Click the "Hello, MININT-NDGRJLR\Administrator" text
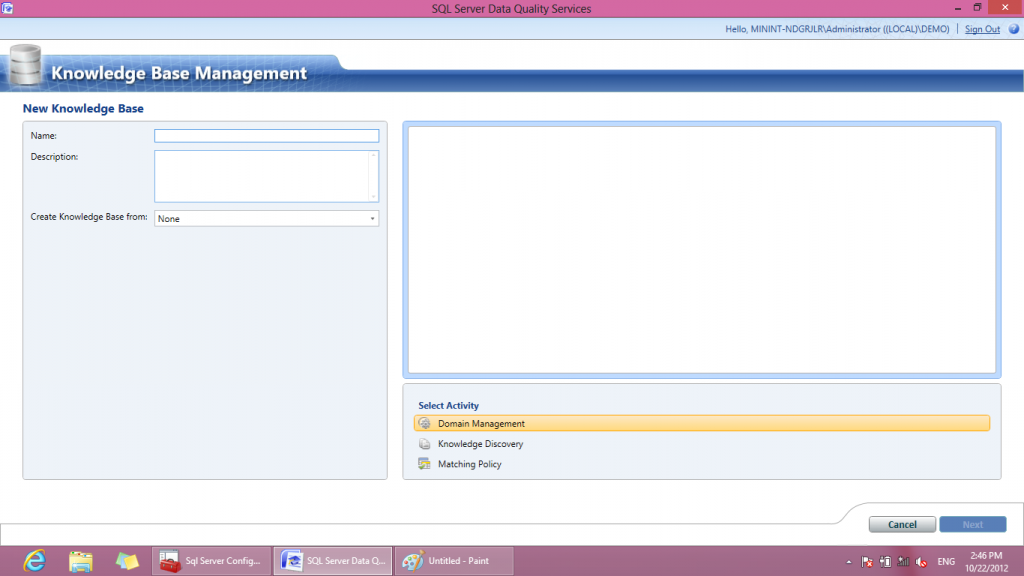Viewport: 1024px width, 576px height. 803,29
